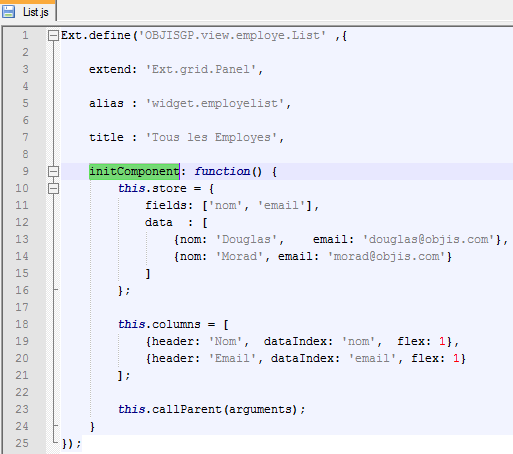Click the Ext.define call on line 1
The width and height of the screenshot is (513, 454).
point(96,35)
